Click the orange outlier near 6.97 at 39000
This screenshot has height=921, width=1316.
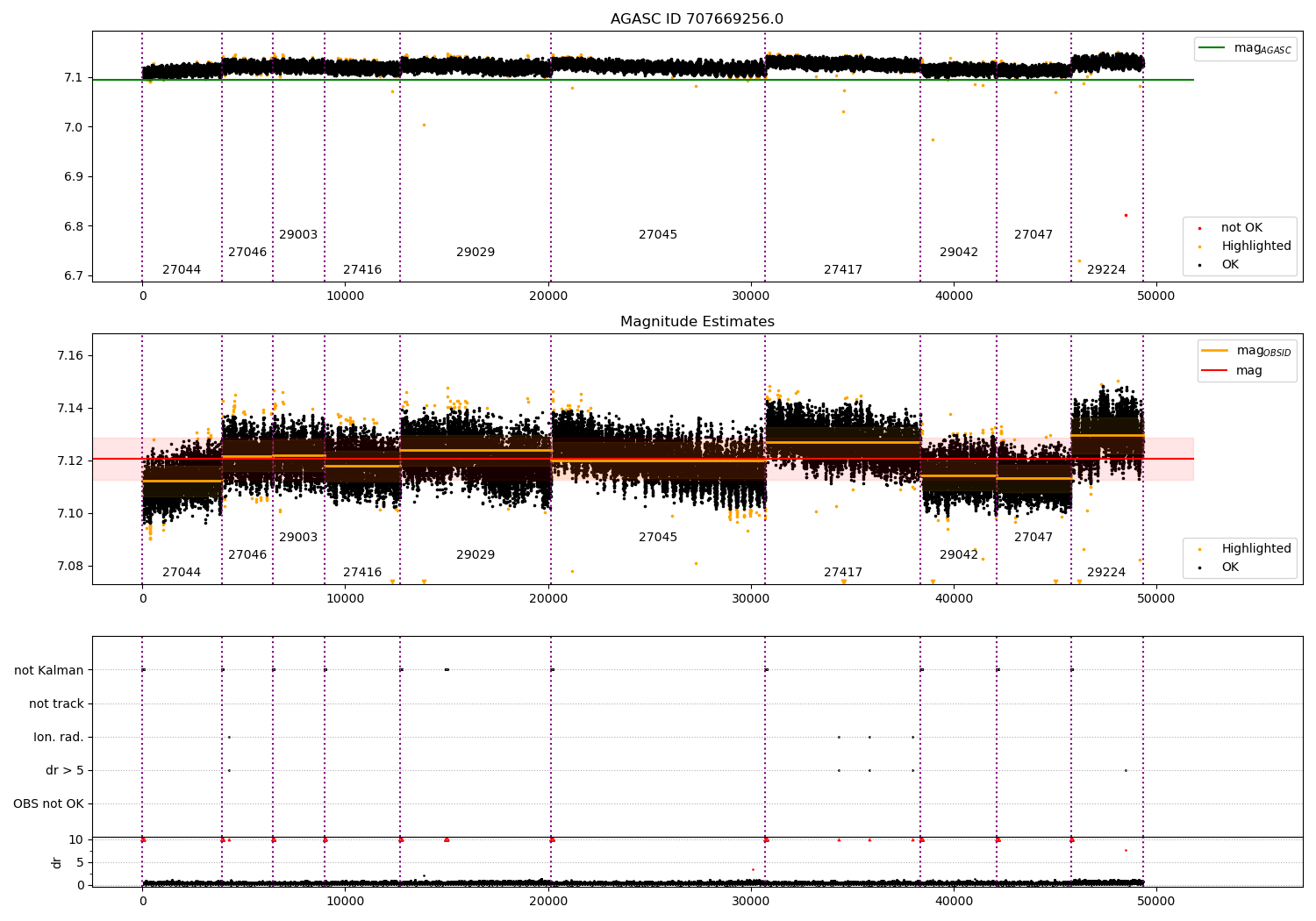click(933, 139)
